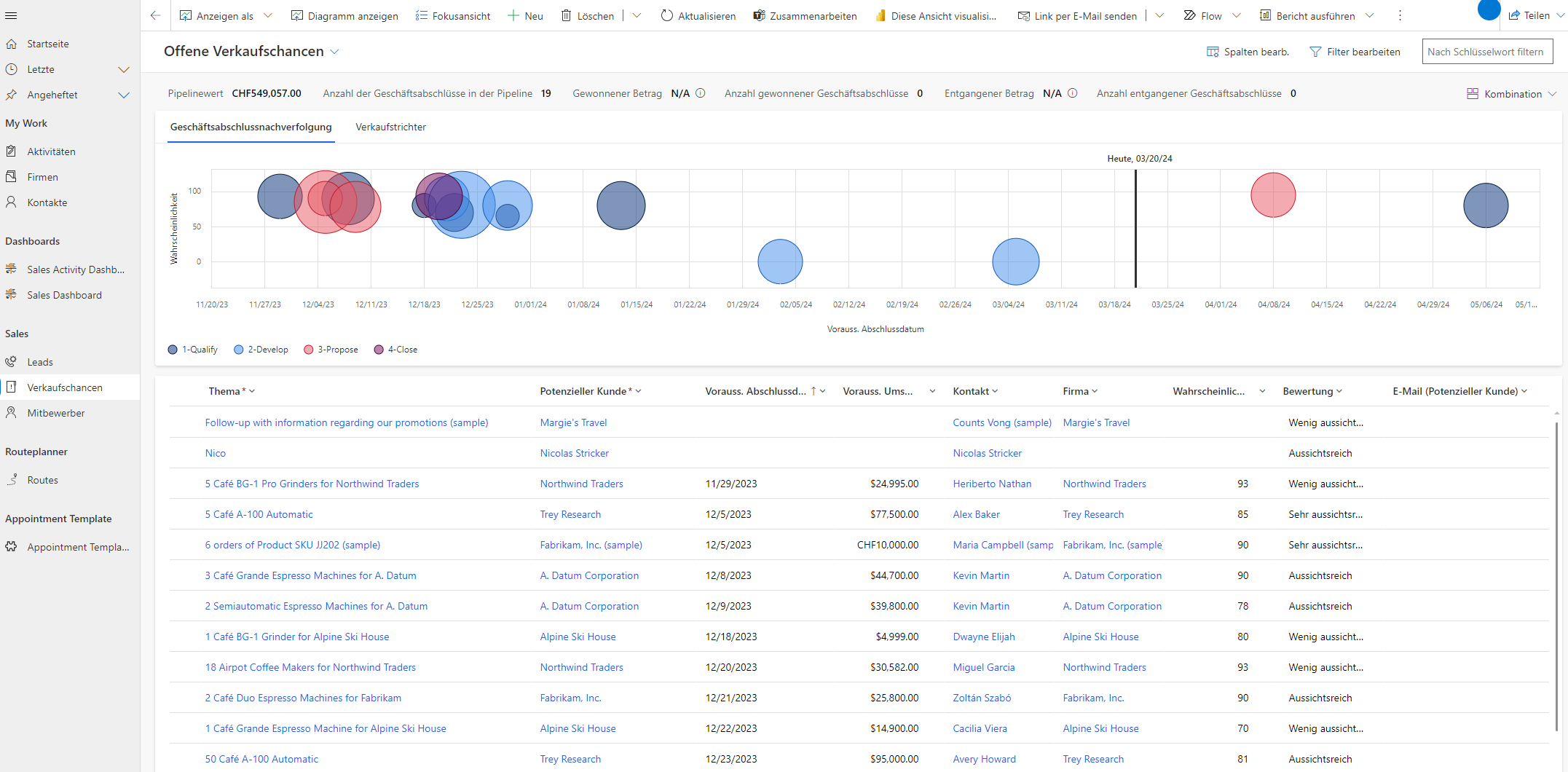Open Anzeigen als dropdown arrow
The width and height of the screenshot is (1568, 772).
(268, 15)
